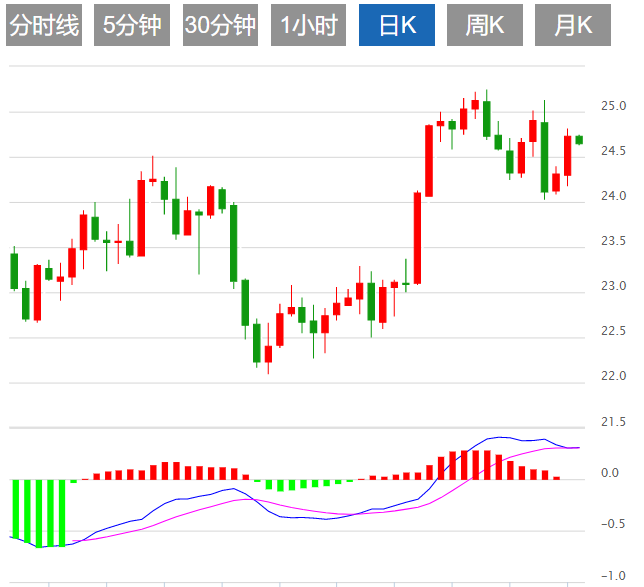Click the 22.0 price axis label
The image size is (644, 587).
point(613,376)
